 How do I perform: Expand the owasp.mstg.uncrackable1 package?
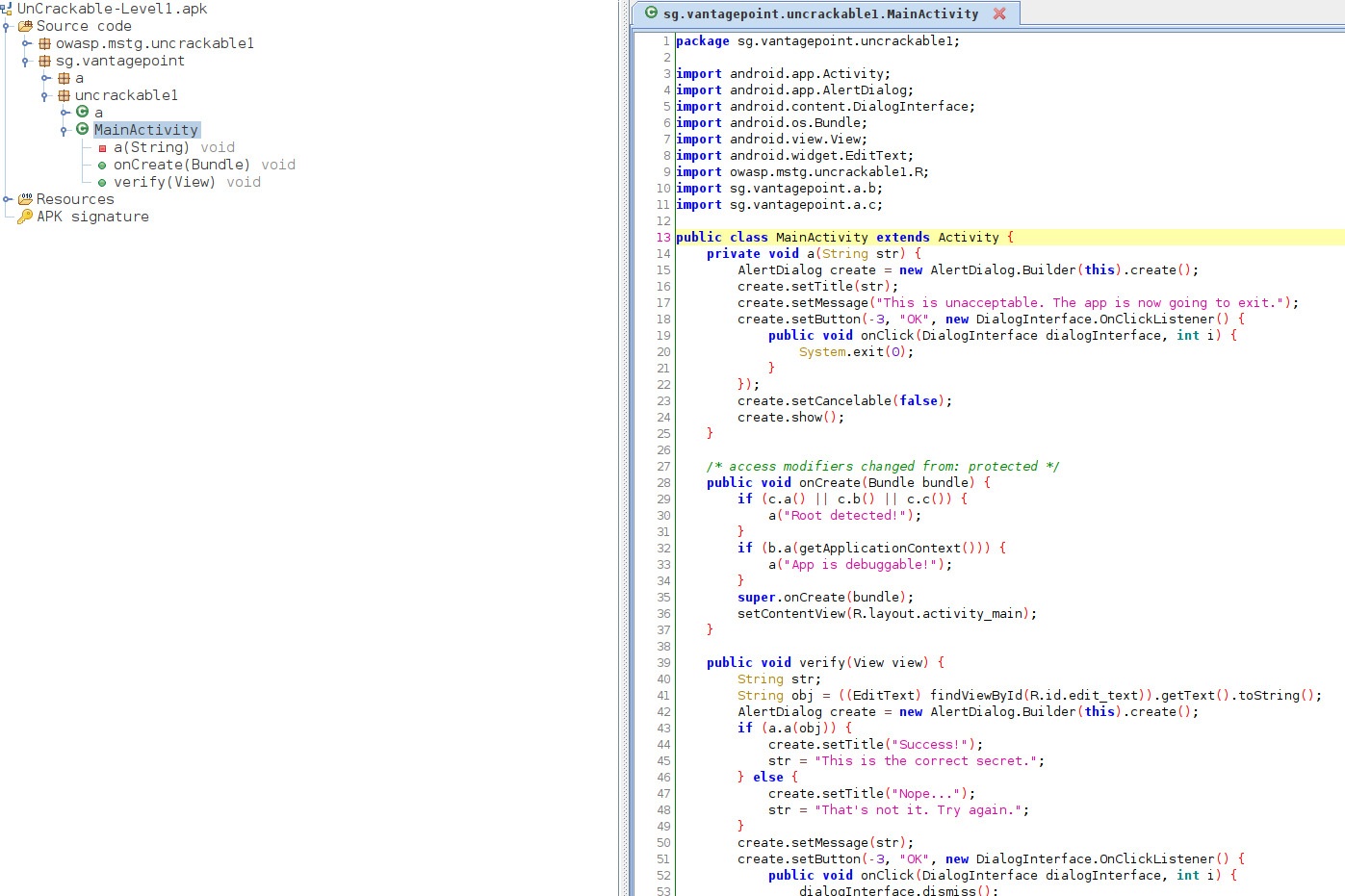[x=26, y=43]
